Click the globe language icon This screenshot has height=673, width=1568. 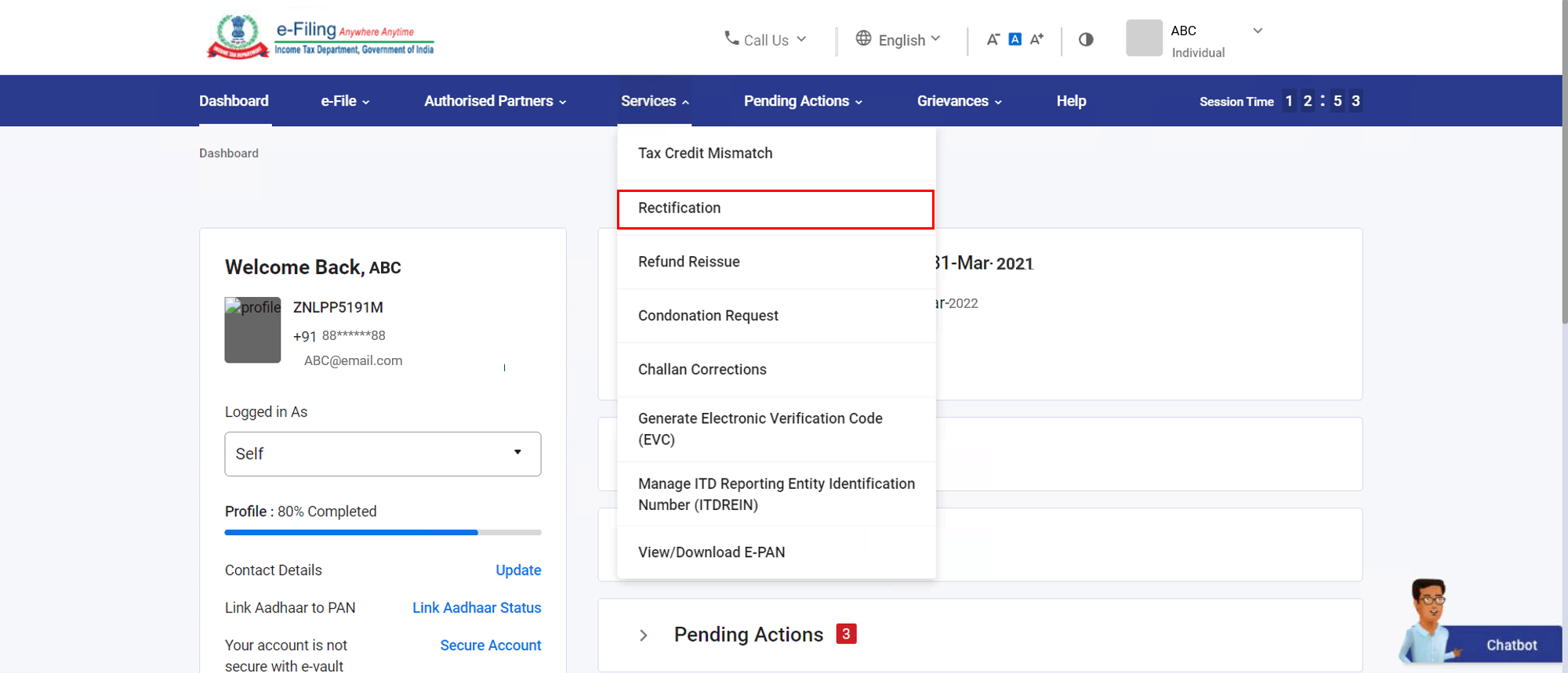click(x=863, y=38)
